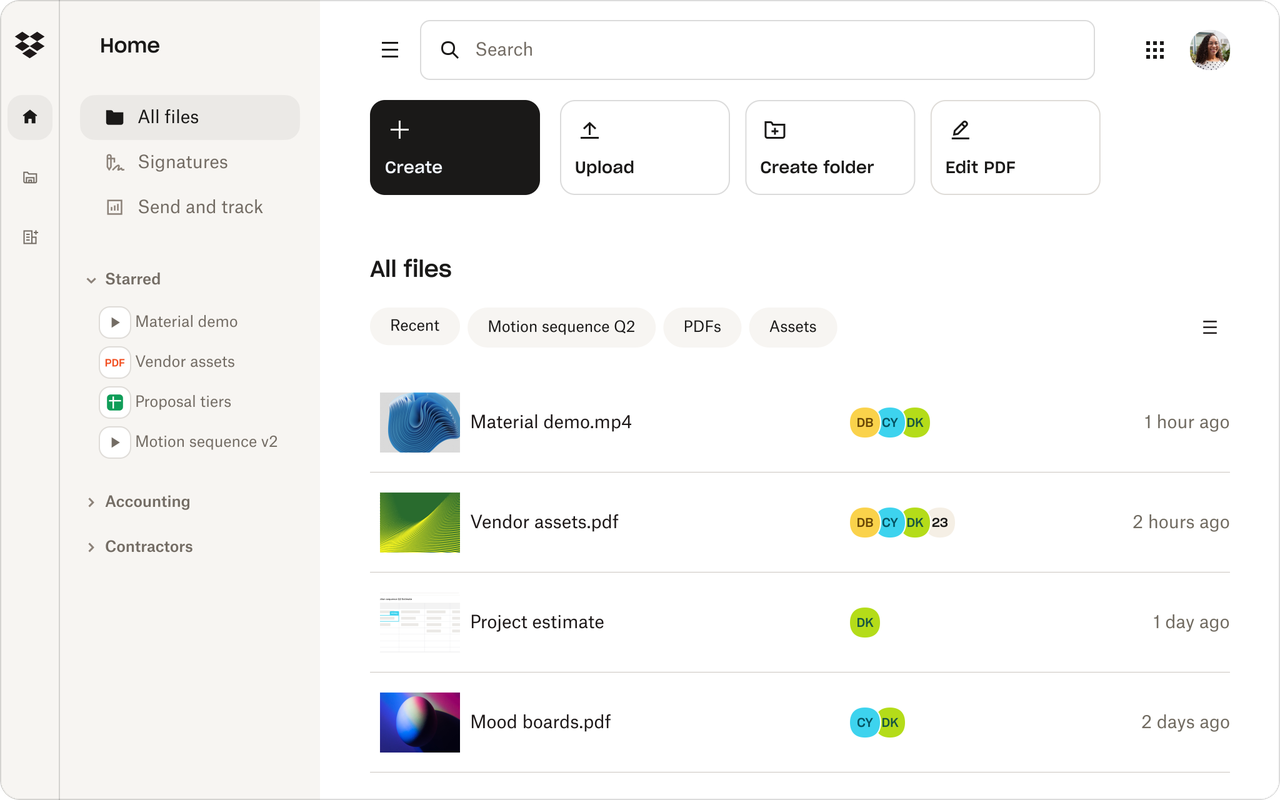
Task: Open the Mood boards.pdf thumbnail
Action: [419, 722]
